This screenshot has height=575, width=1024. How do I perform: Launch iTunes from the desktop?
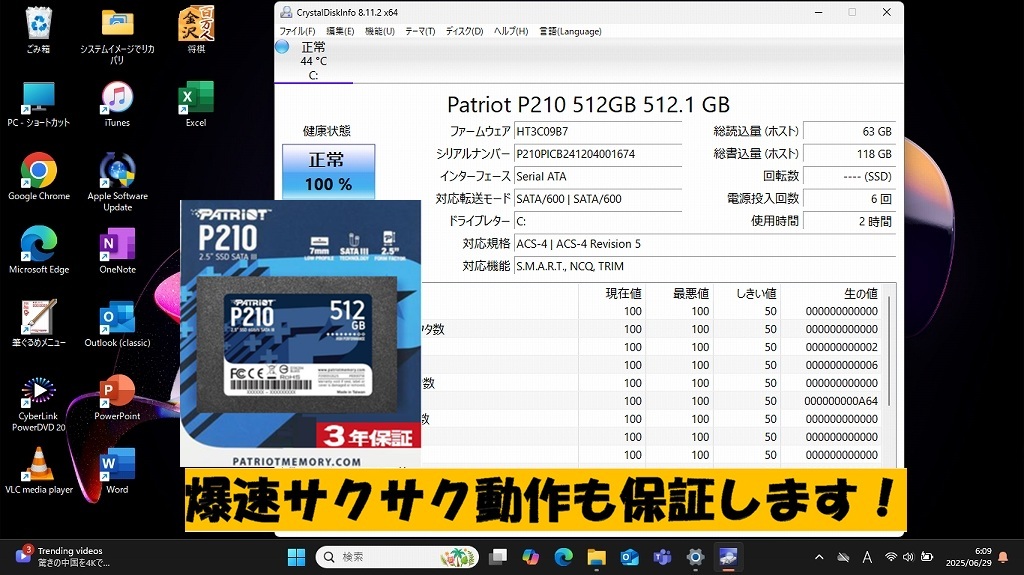pos(117,103)
